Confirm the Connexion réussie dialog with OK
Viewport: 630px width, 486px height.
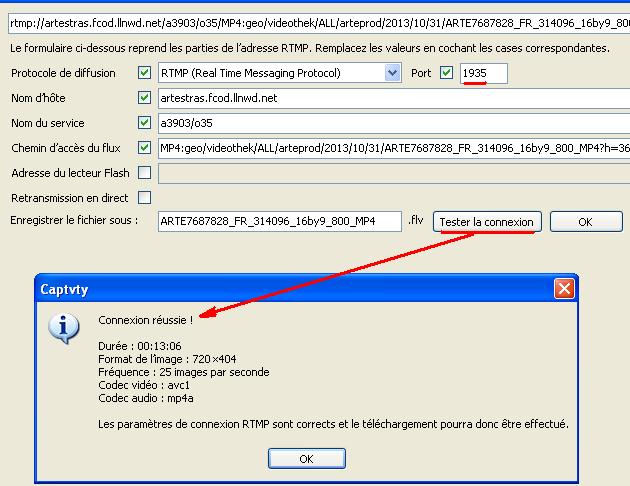point(306,458)
